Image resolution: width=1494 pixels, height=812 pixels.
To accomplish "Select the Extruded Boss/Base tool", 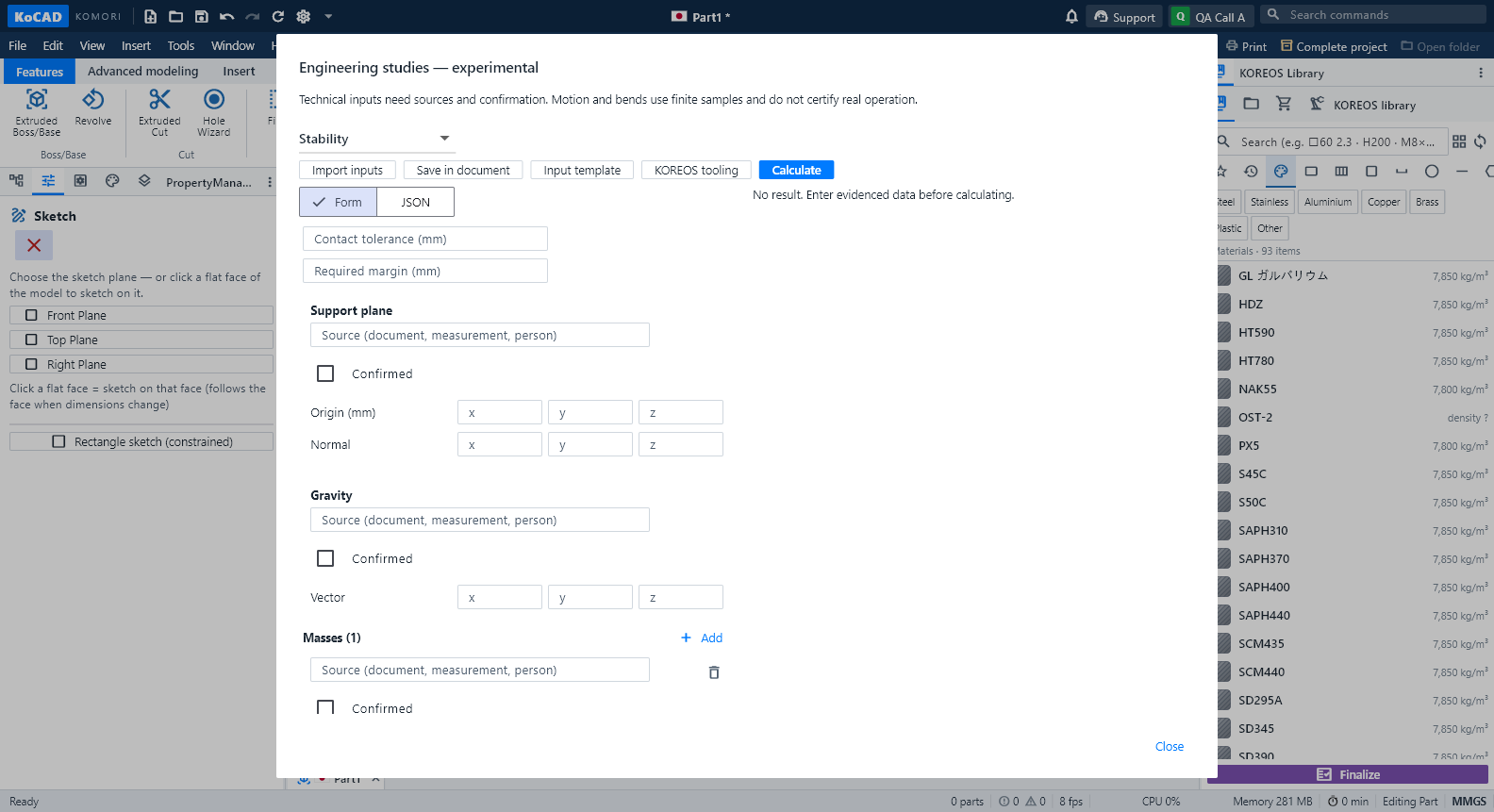I will 37,112.
